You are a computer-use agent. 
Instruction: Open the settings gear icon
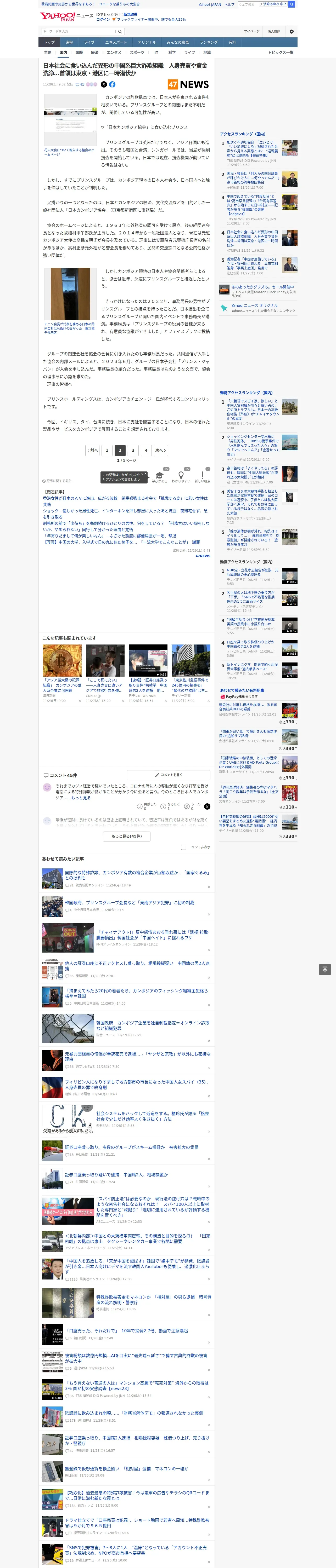291,32
